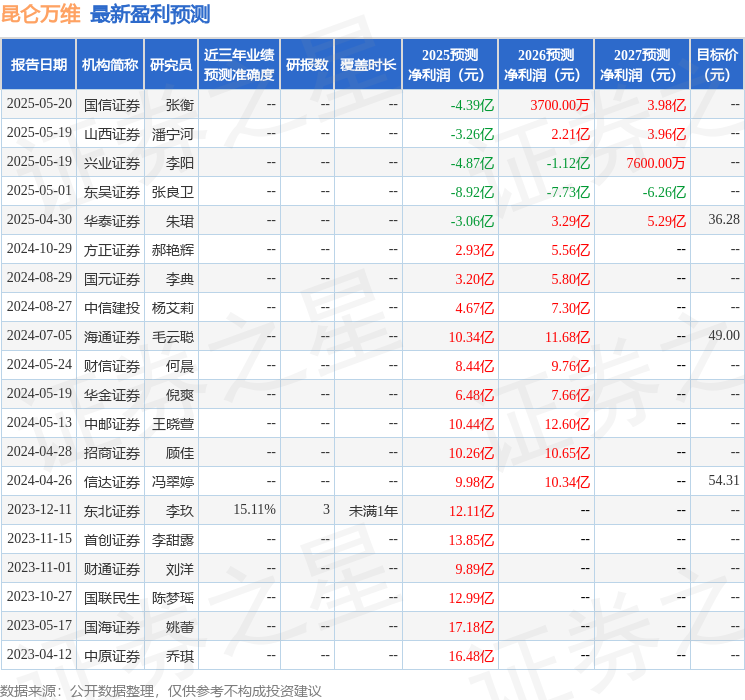Click the 13.85亿 profit value
The width and height of the screenshot is (745, 700).
tap(471, 540)
